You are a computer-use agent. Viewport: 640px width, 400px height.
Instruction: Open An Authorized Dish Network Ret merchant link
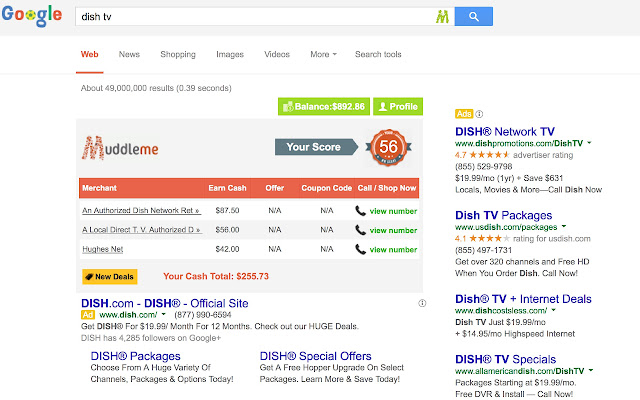pos(141,211)
